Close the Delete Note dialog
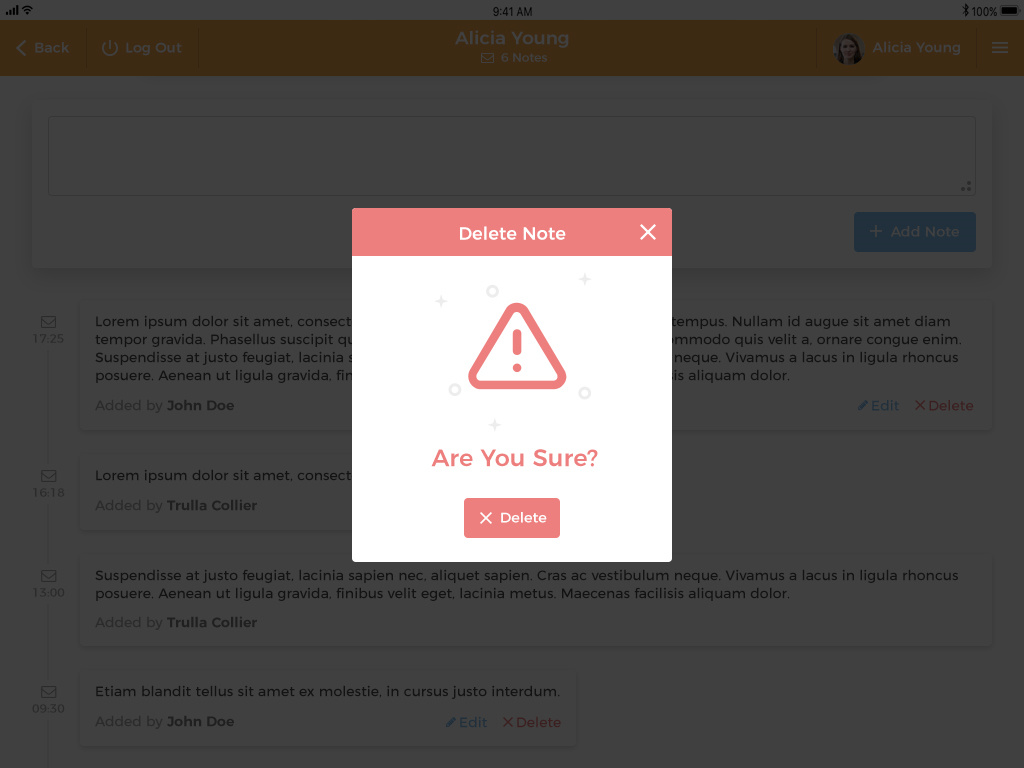This screenshot has height=768, width=1024. [x=647, y=232]
